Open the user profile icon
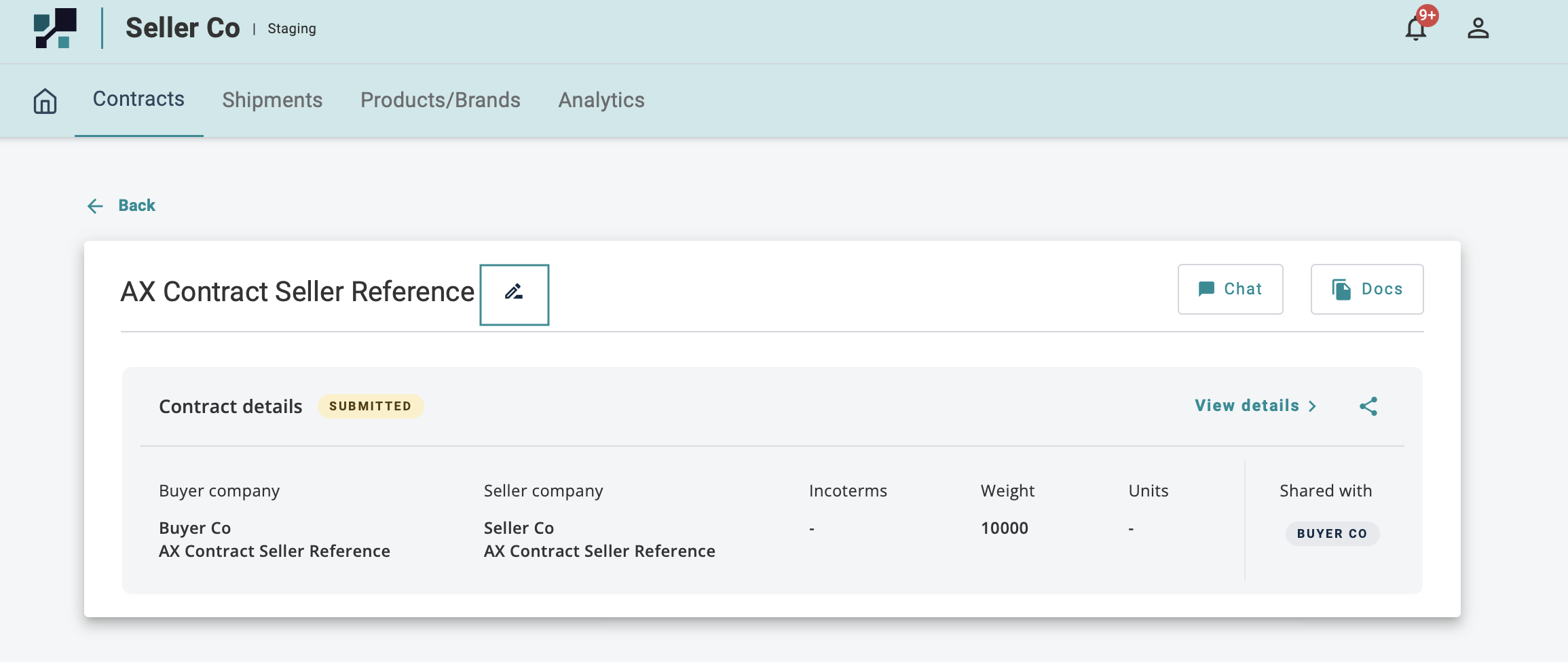The height and width of the screenshot is (662, 1568). click(x=1478, y=28)
